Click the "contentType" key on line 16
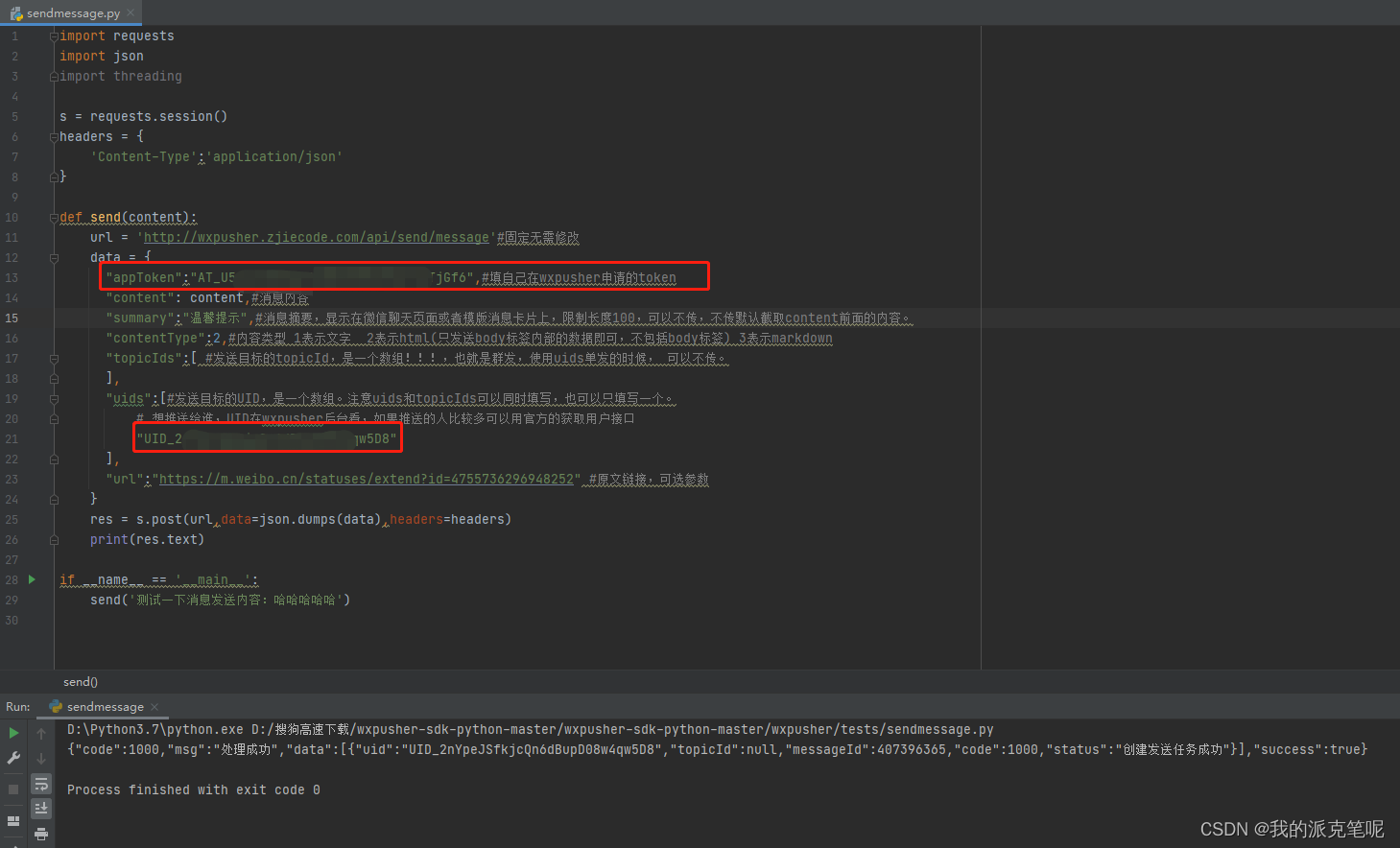The image size is (1400, 848). click(x=155, y=339)
